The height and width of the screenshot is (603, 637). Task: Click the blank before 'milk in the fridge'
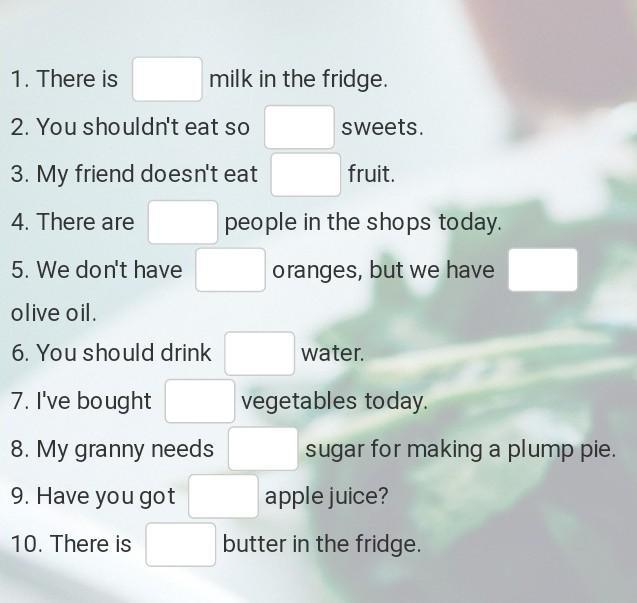tap(167, 79)
